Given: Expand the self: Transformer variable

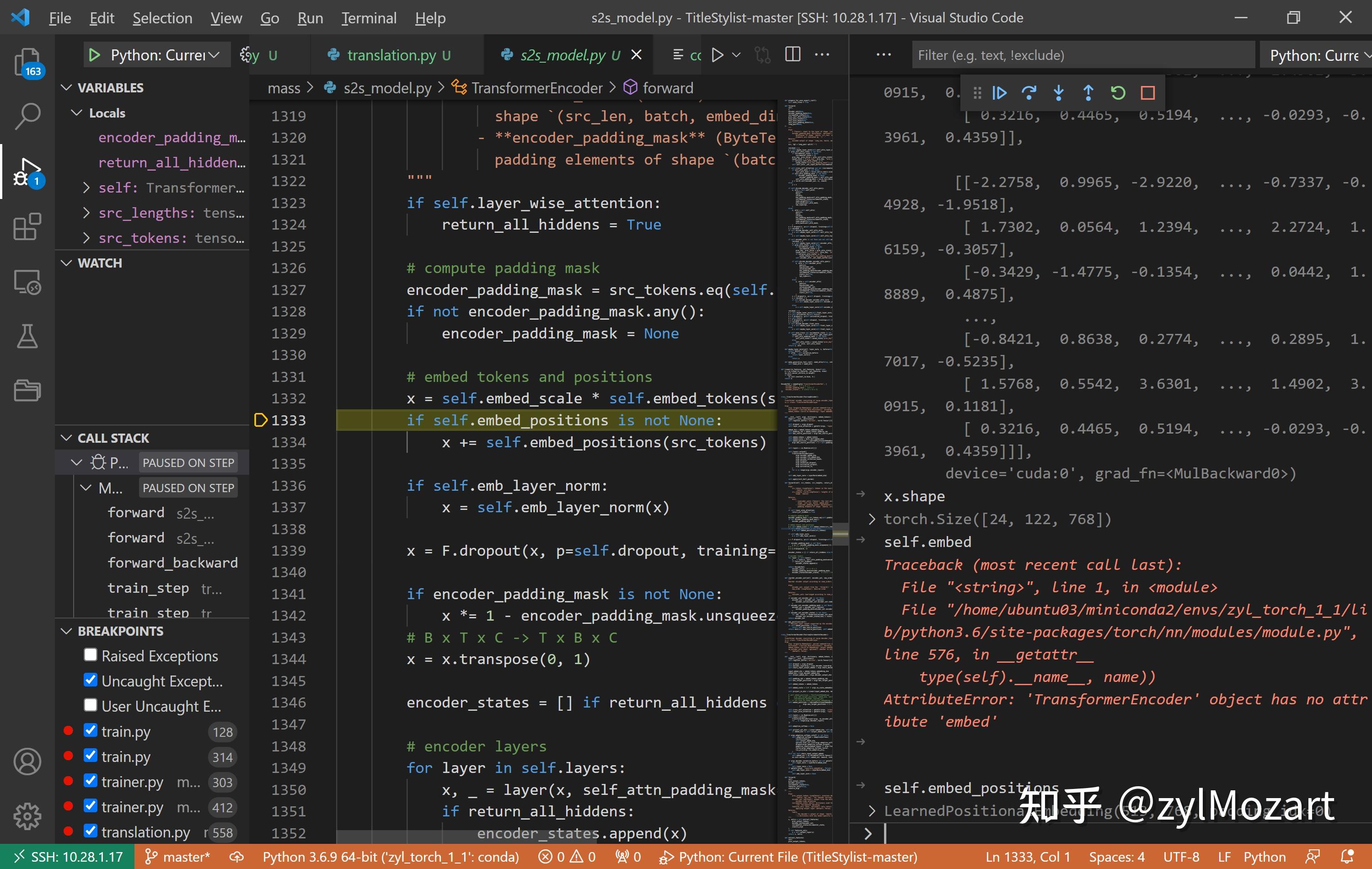Looking at the screenshot, I should pyautogui.click(x=86, y=188).
